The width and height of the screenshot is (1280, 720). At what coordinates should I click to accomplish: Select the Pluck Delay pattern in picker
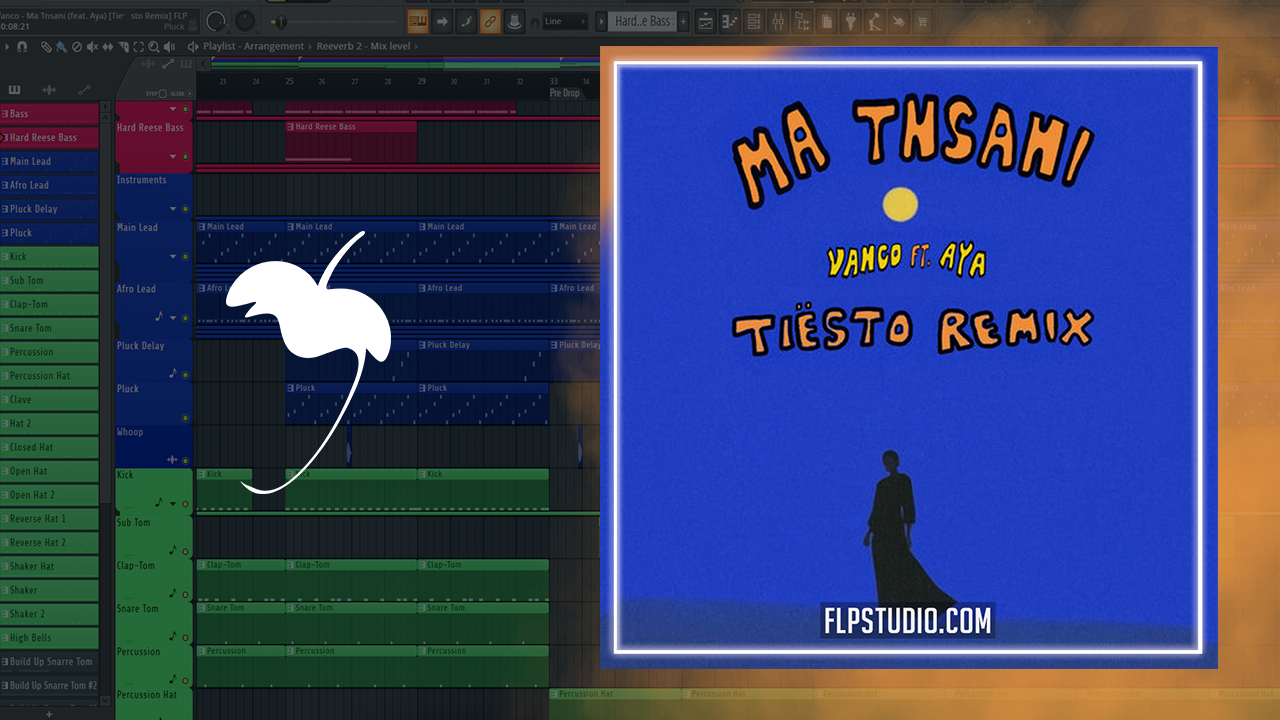point(50,209)
